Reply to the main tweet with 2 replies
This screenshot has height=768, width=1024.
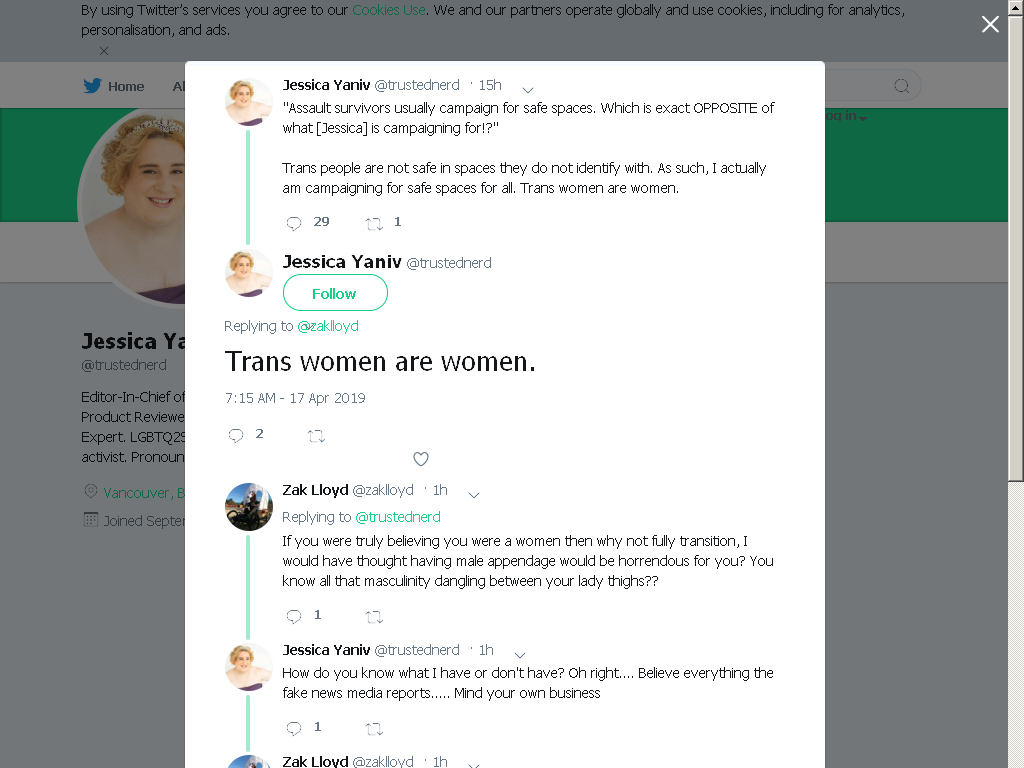click(x=236, y=435)
